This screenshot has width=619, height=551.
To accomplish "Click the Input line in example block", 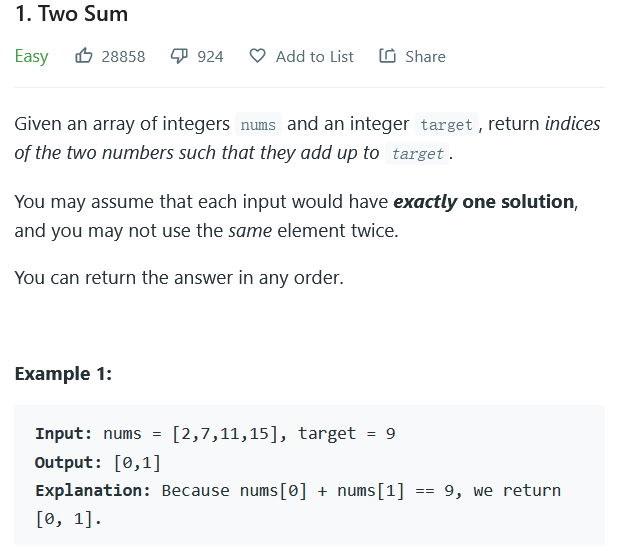I will point(215,433).
